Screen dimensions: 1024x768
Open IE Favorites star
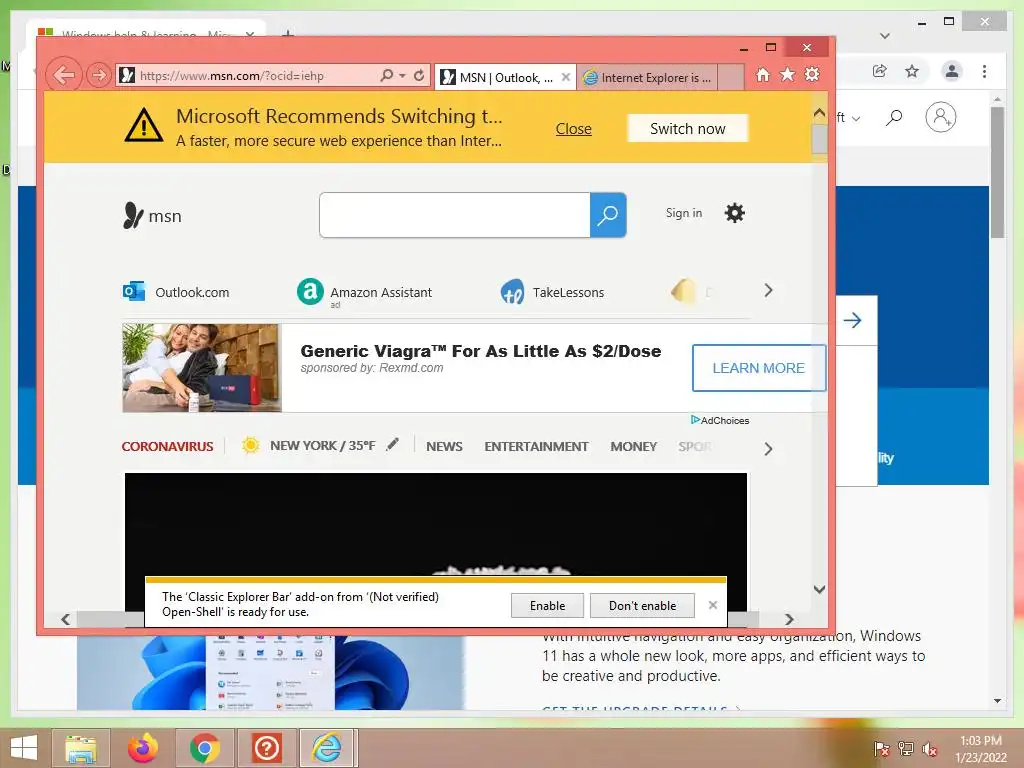788,74
